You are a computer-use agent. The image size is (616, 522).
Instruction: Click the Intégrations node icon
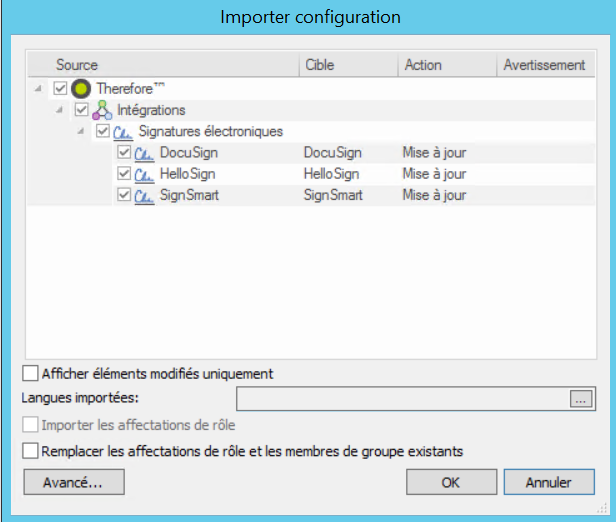tap(102, 110)
